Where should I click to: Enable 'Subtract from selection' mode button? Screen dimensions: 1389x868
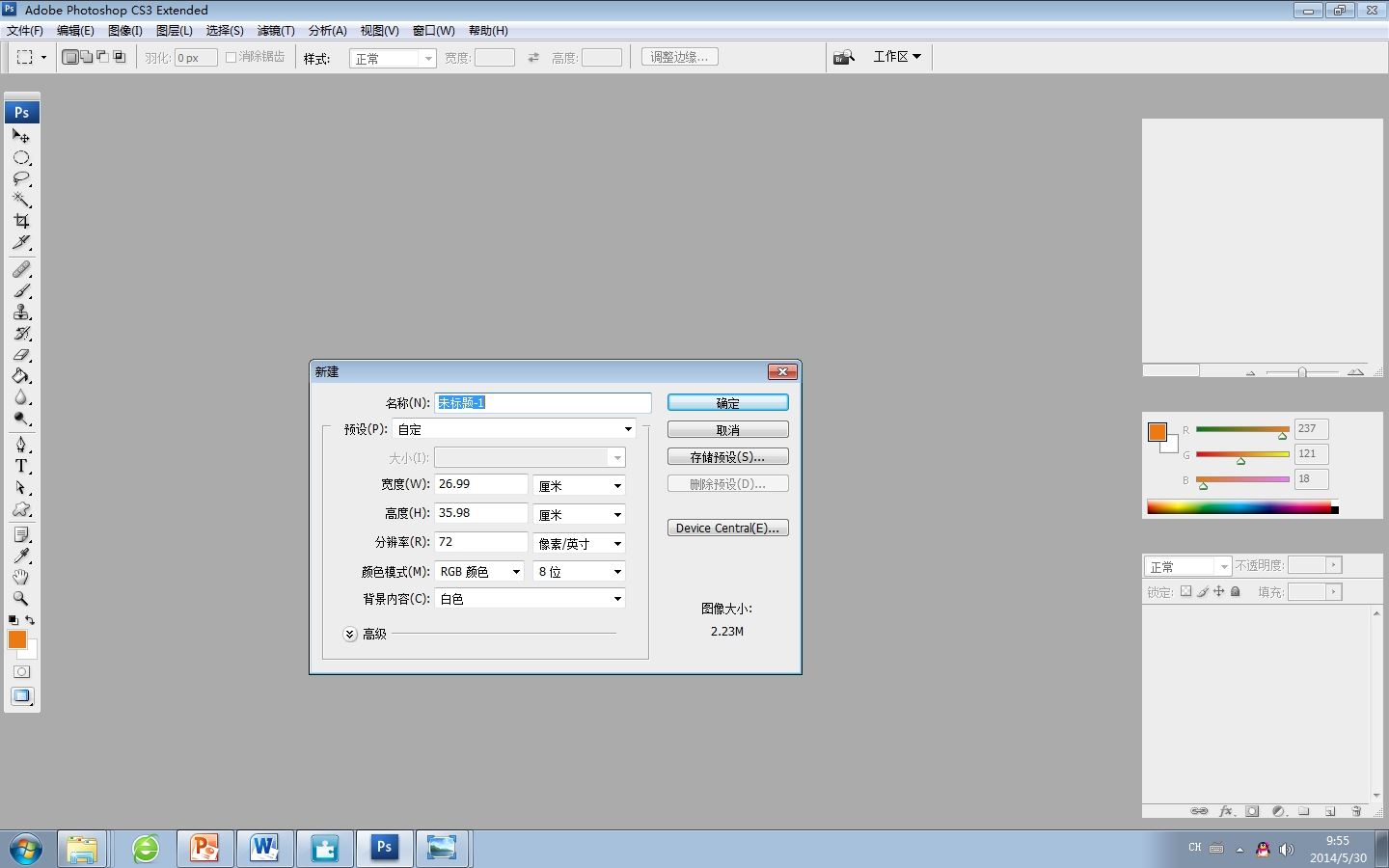click(x=102, y=57)
